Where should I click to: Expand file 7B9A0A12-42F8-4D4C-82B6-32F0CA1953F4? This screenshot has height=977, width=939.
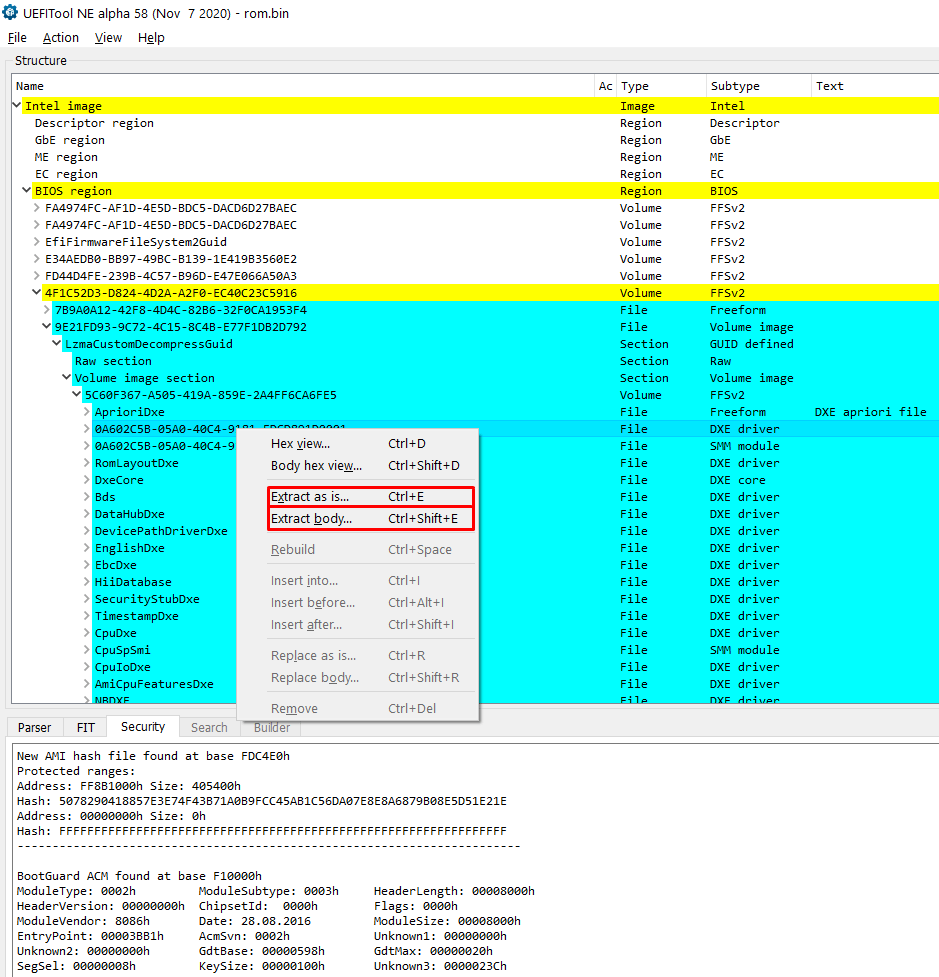(47, 310)
